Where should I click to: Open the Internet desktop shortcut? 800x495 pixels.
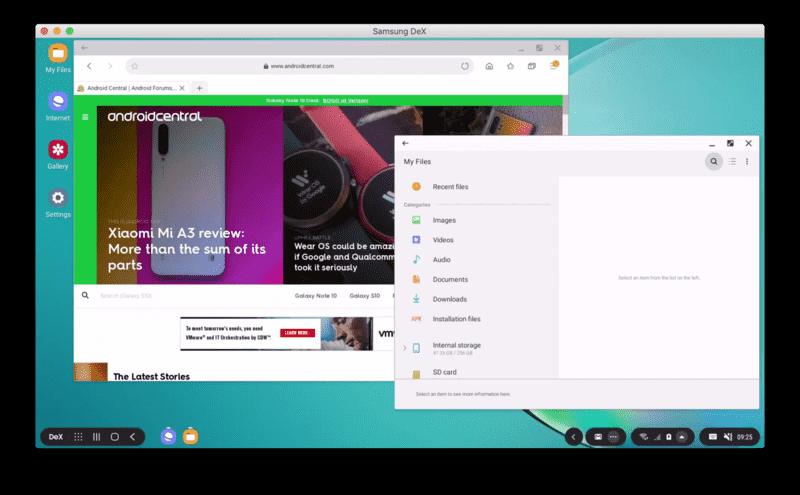[58, 106]
